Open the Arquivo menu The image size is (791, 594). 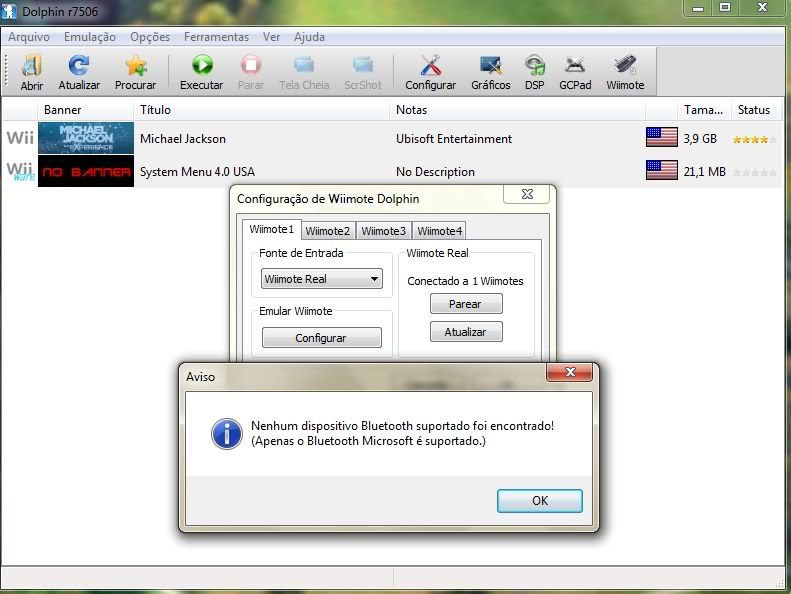tap(29, 37)
